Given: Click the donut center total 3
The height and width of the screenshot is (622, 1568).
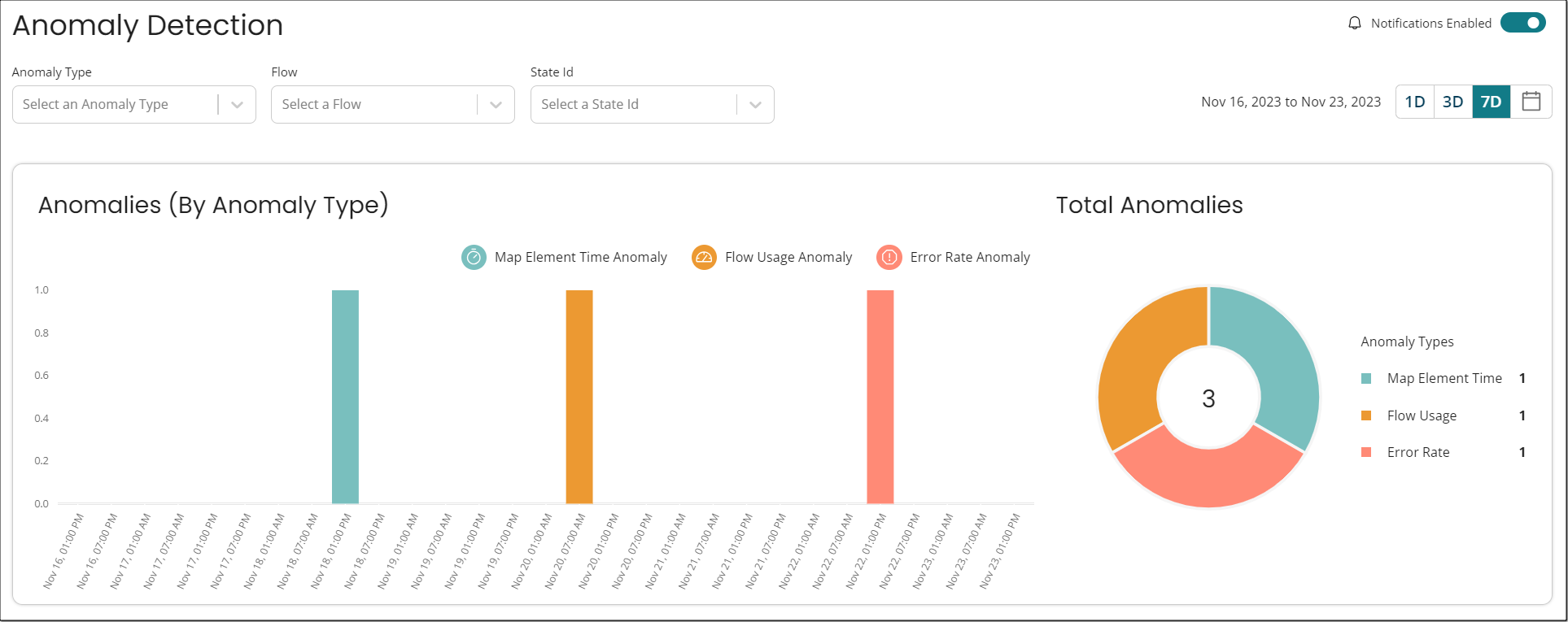Looking at the screenshot, I should (1208, 398).
